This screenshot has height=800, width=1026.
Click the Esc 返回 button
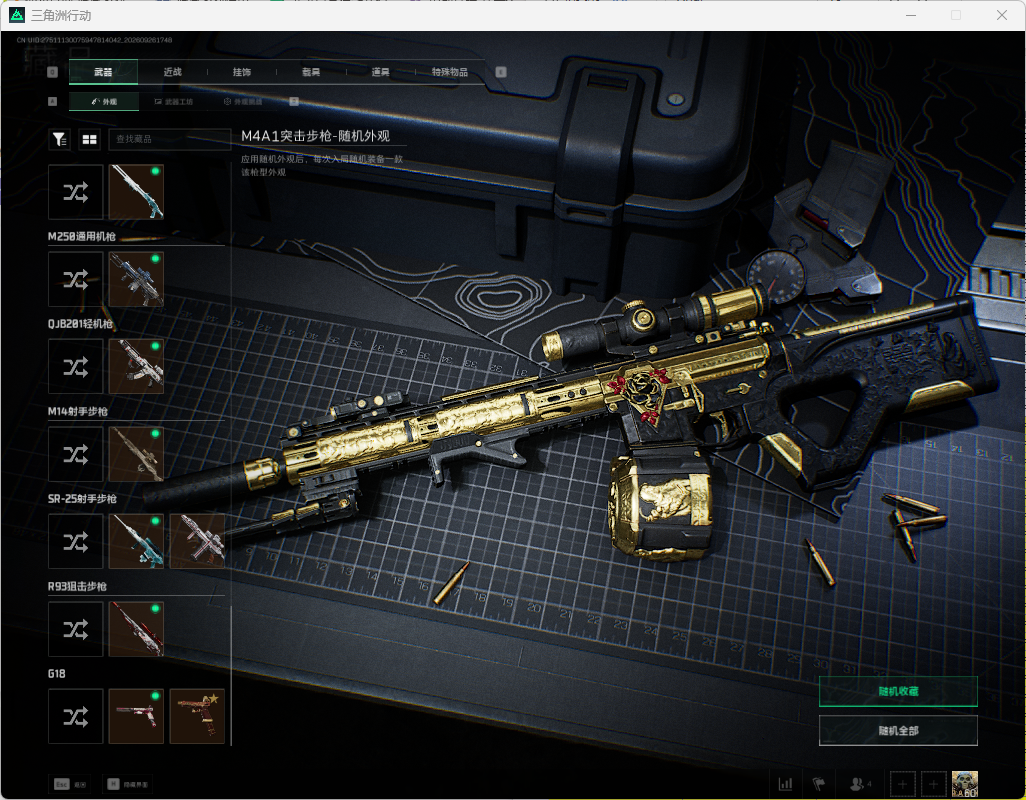click(70, 784)
